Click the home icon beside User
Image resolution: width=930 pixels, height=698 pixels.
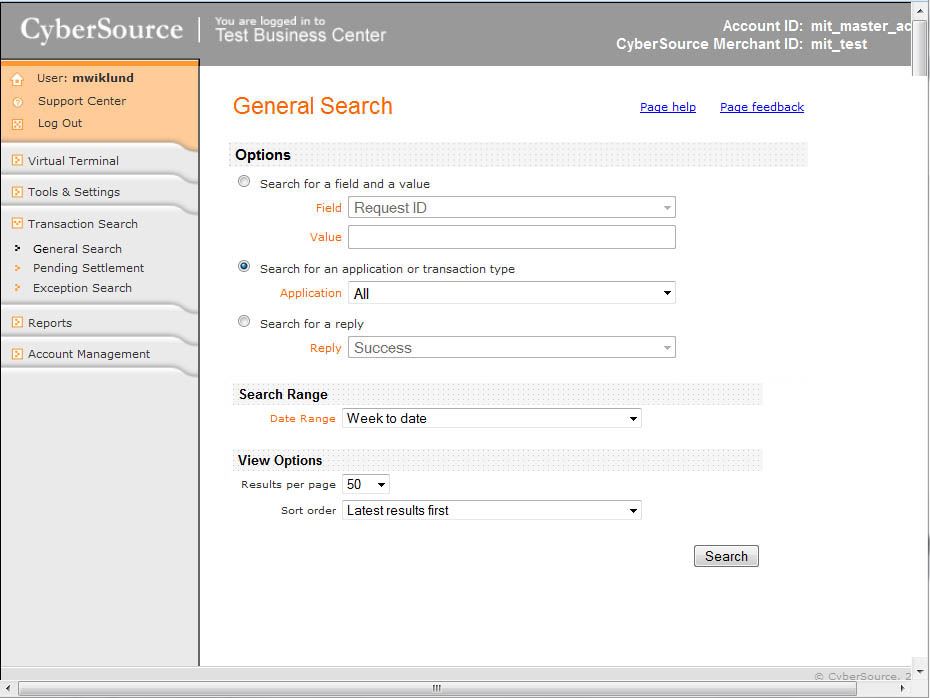(x=17, y=79)
